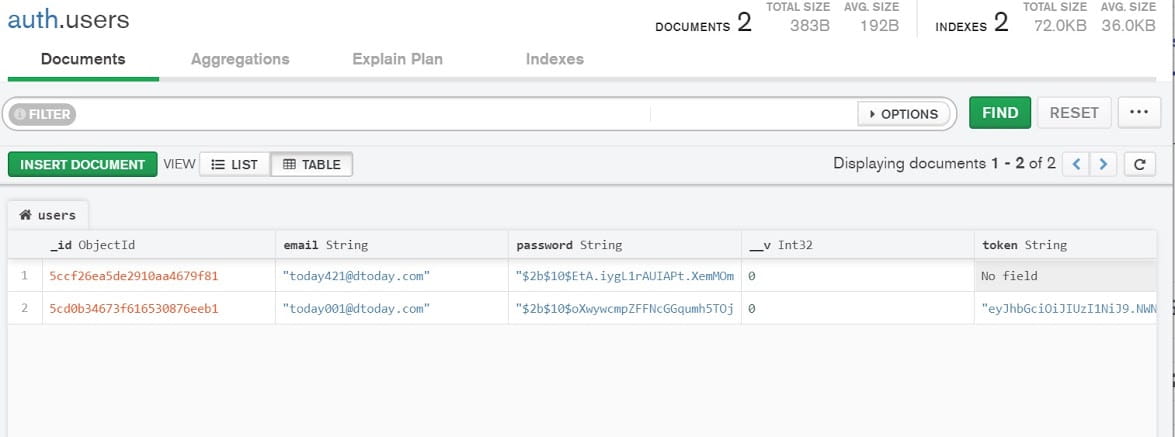Select the No field token cell
Screen dimensions: 1175x437
[1066, 276]
